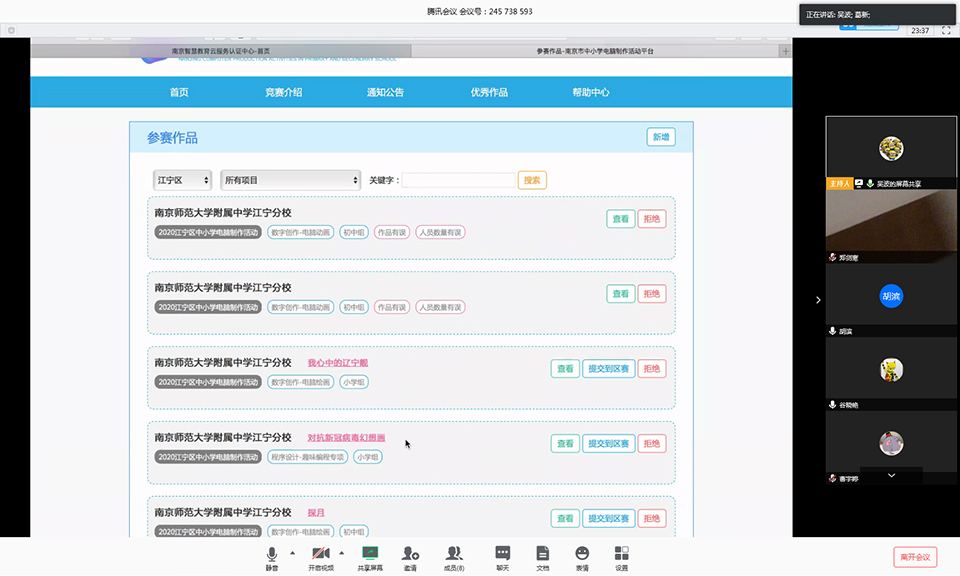Click 人员数量有误 tag on the second card
Image resolution: width=960 pixels, height=576 pixels.
tap(440, 307)
